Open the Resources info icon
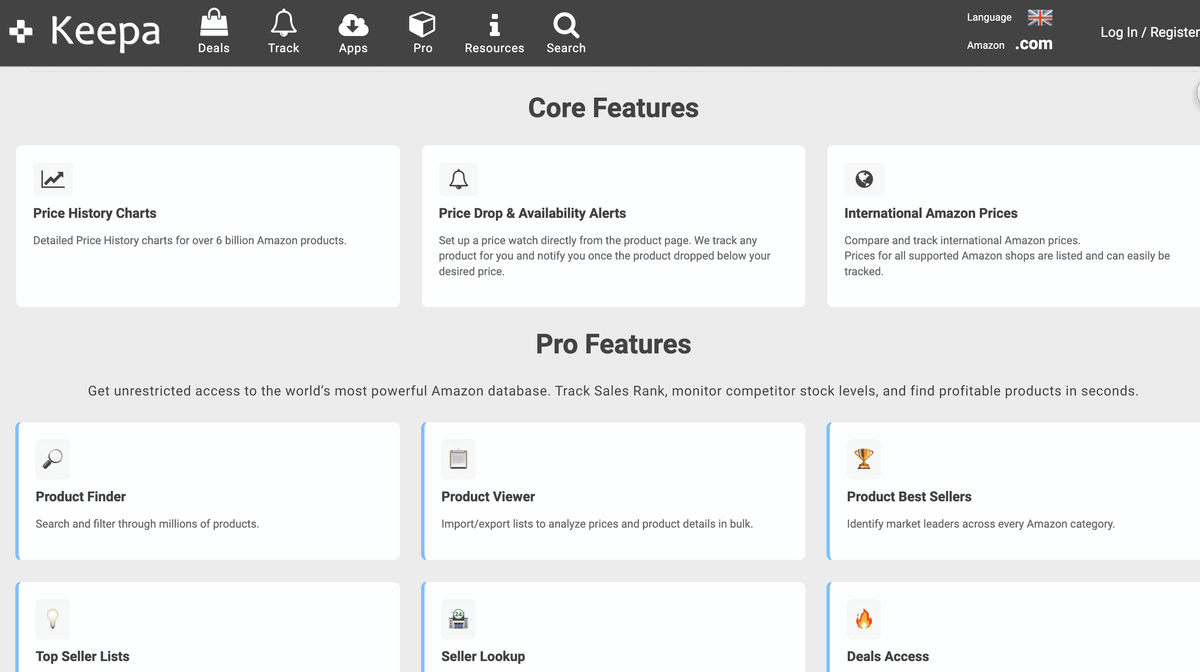Screen dimensions: 1200x672 (494, 24)
